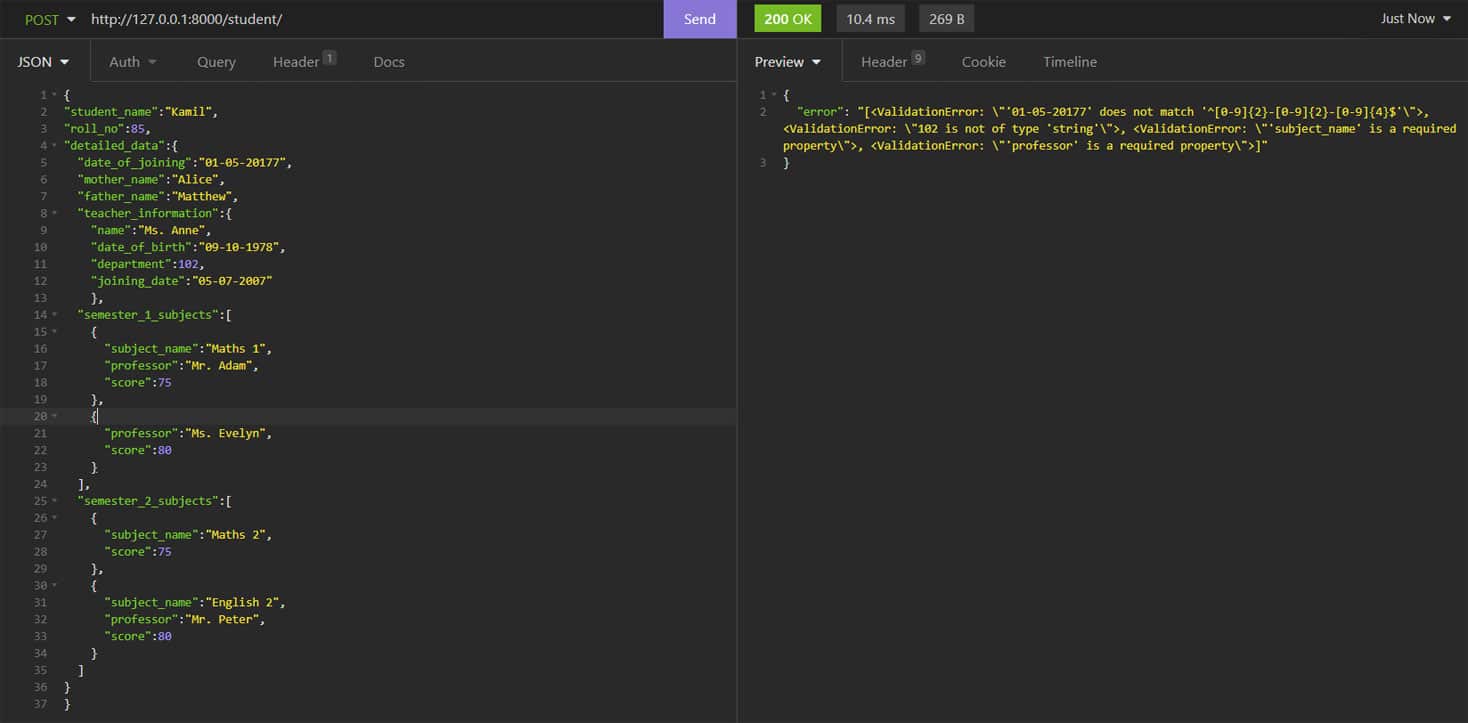Open the response Header tab with 9 badge
This screenshot has width=1468, height=723.
coord(892,62)
